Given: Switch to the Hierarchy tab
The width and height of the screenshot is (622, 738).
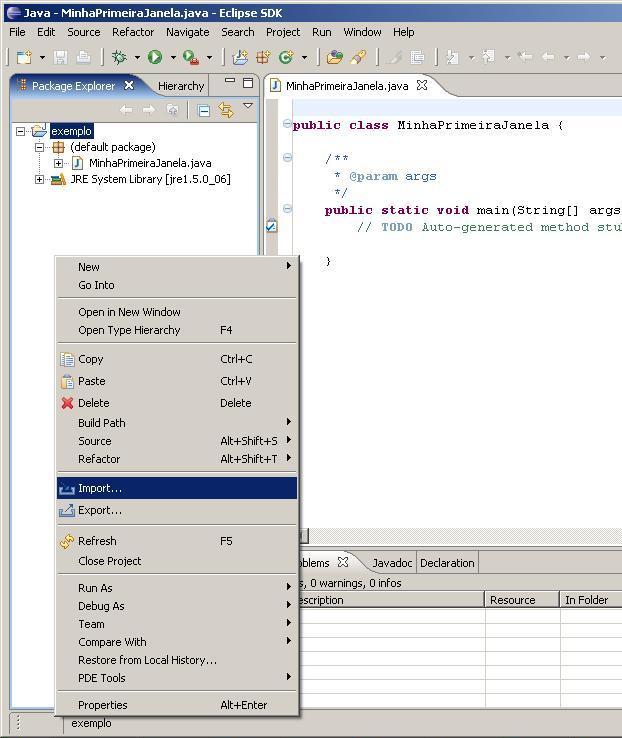Looking at the screenshot, I should click(x=181, y=86).
